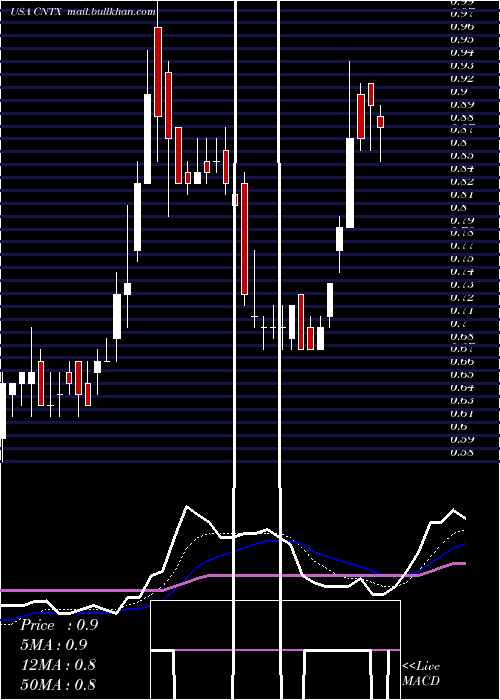Click the 0.81 price level label
The image size is (500, 700).
tap(461, 194)
